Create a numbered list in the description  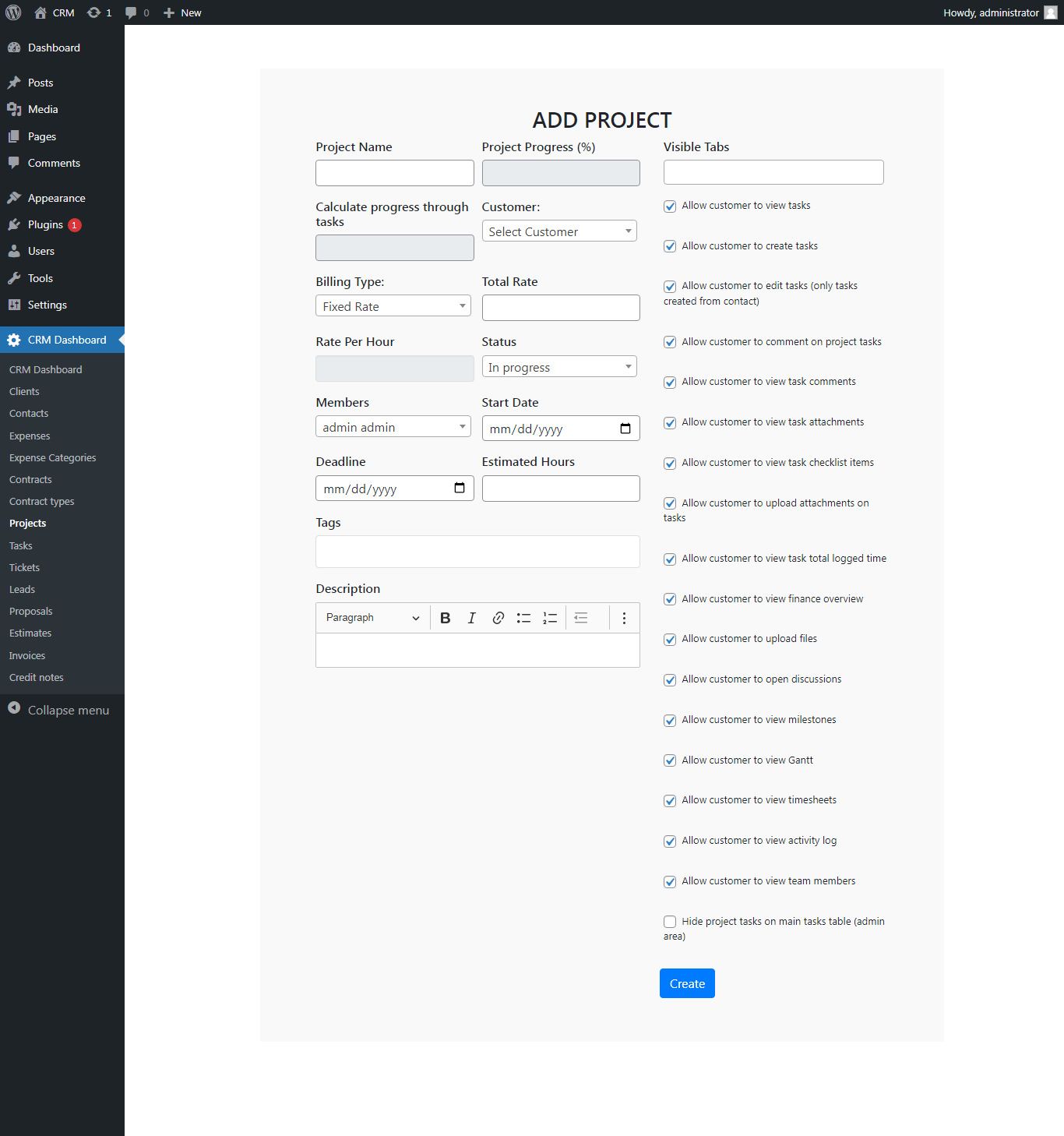pos(550,617)
